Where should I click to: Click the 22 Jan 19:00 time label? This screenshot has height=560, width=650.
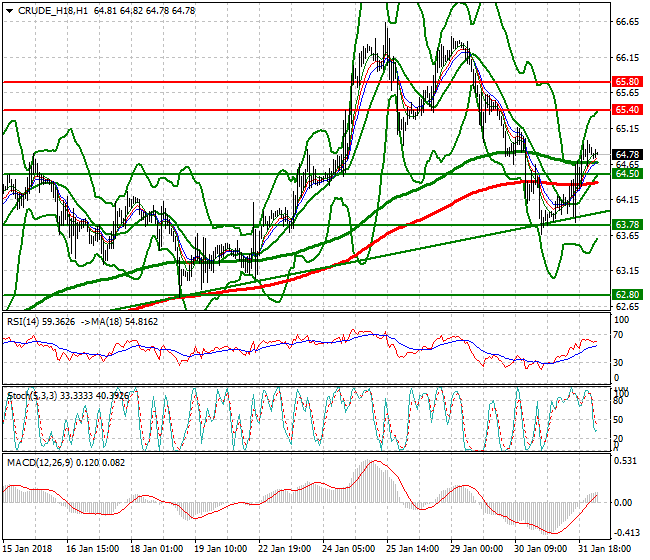(x=285, y=549)
